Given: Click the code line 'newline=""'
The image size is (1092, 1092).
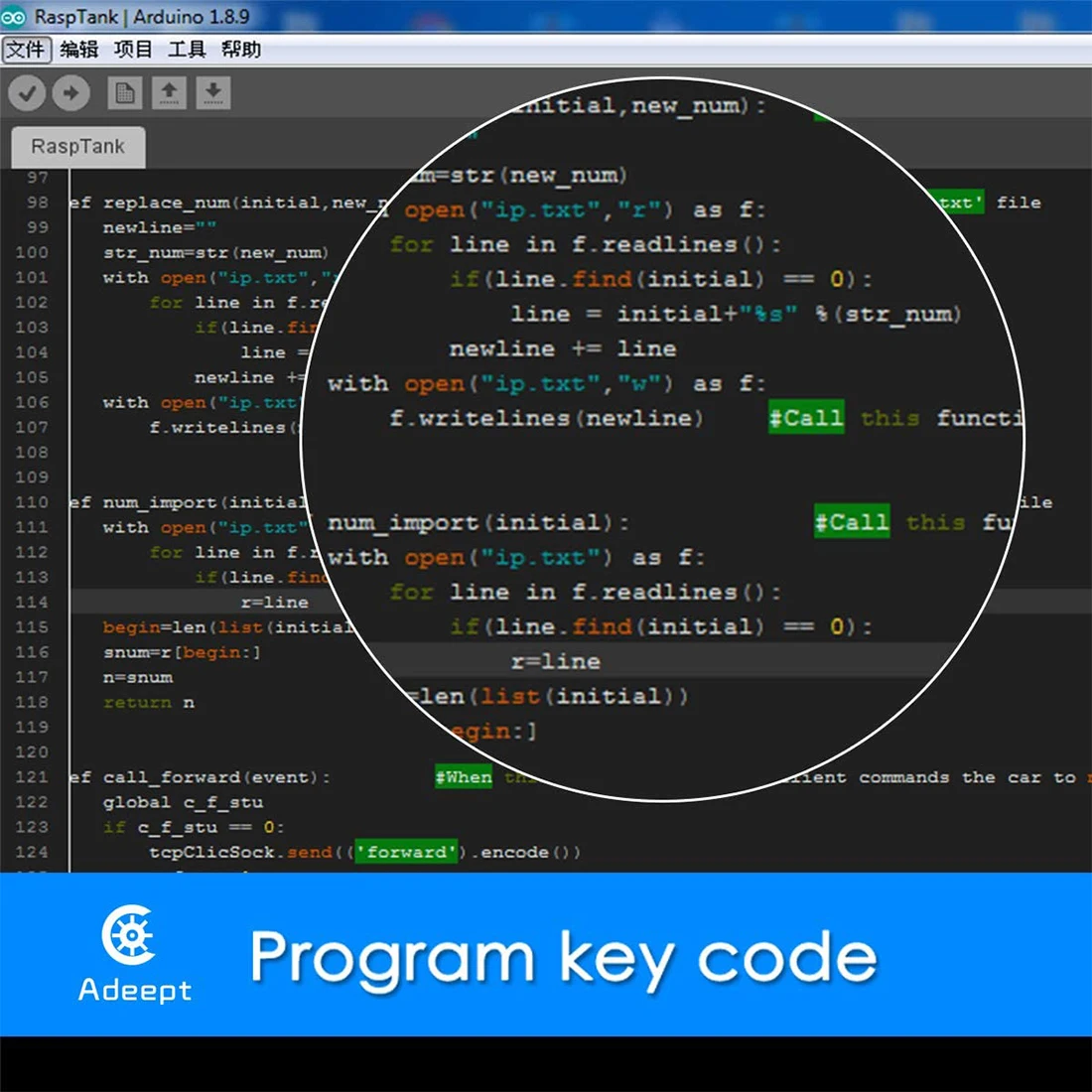Looking at the screenshot, I should coord(160,227).
